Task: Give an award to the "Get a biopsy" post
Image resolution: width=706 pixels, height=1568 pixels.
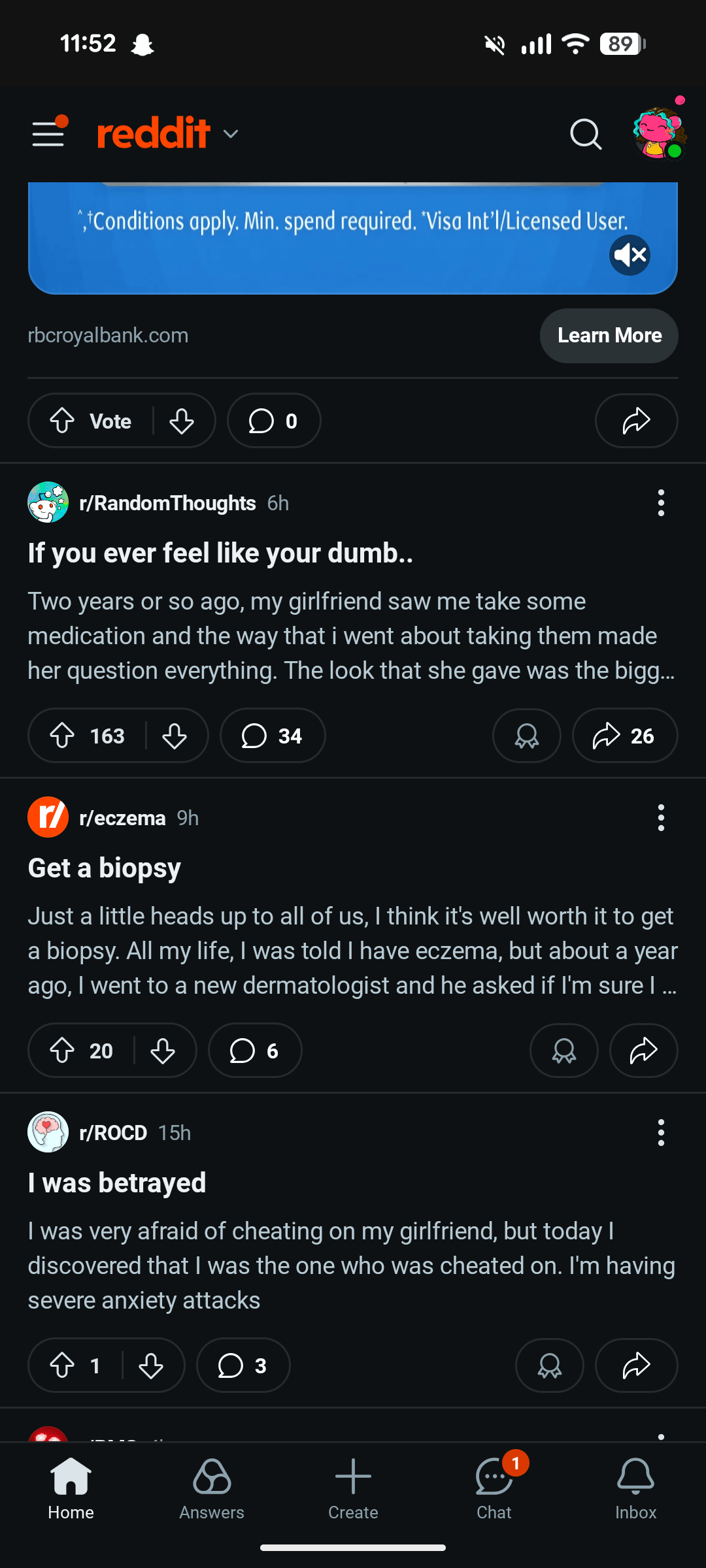Action: point(563,1051)
